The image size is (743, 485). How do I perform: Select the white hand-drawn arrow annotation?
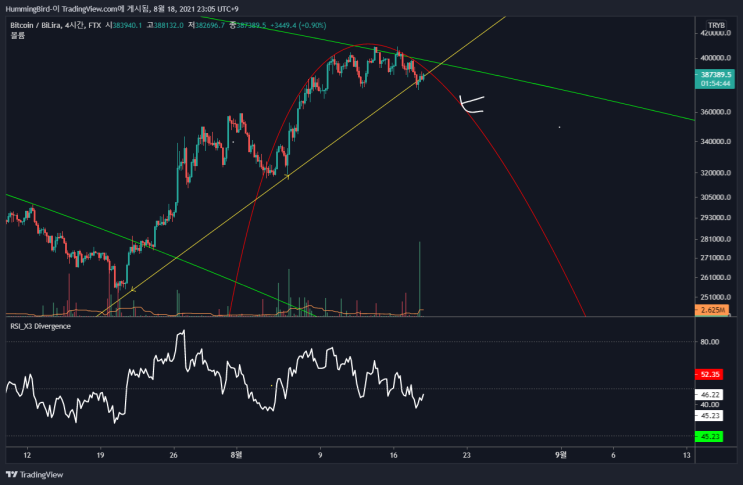tap(471, 105)
